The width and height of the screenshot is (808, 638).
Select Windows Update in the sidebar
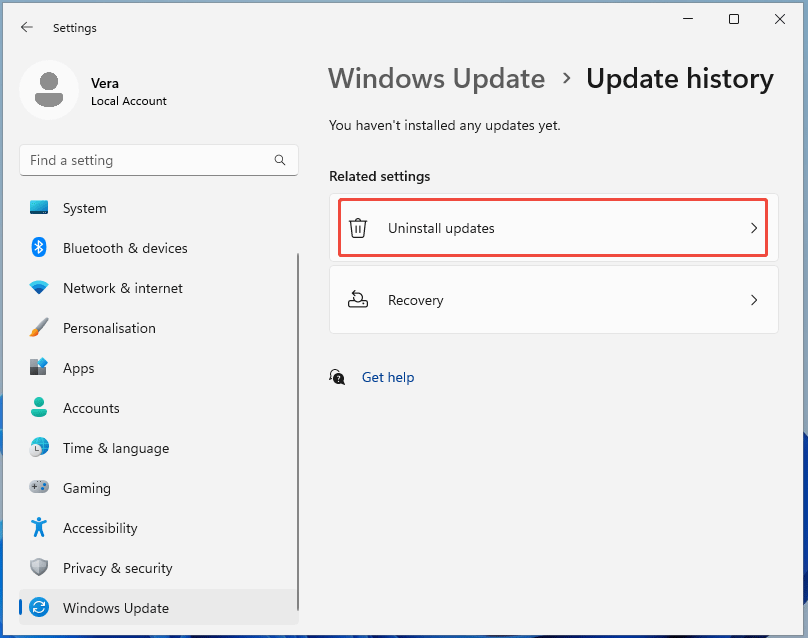tap(116, 608)
